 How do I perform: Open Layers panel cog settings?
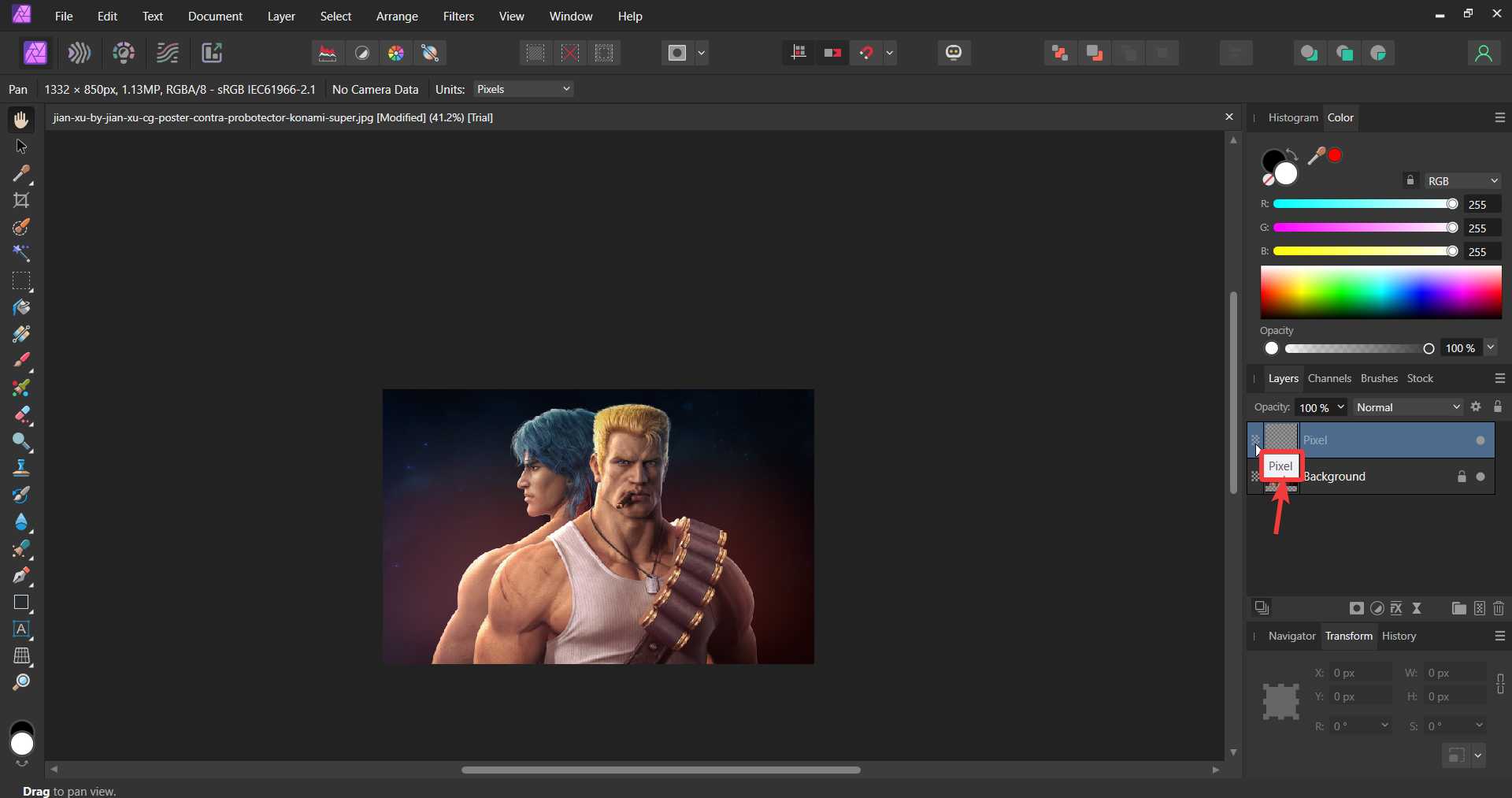click(x=1476, y=406)
